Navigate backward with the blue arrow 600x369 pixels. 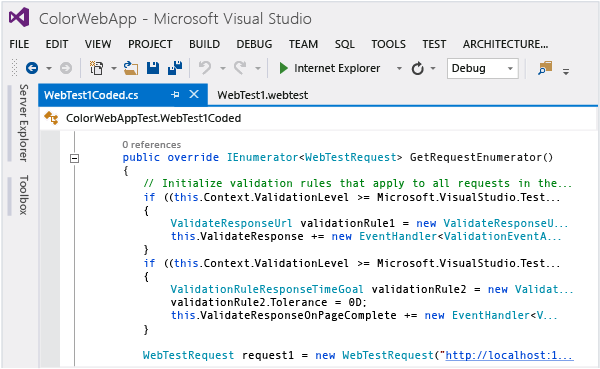[32, 69]
